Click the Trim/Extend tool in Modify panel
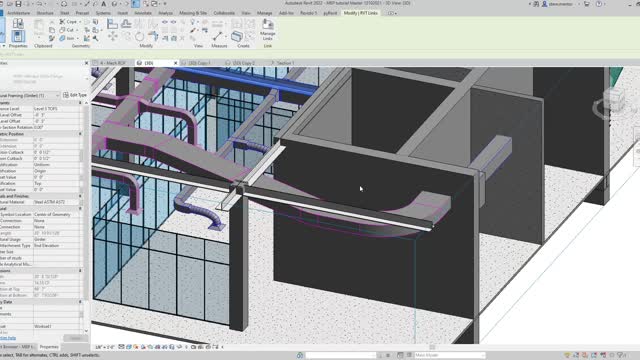This screenshot has height=360, width=640. coord(153,36)
